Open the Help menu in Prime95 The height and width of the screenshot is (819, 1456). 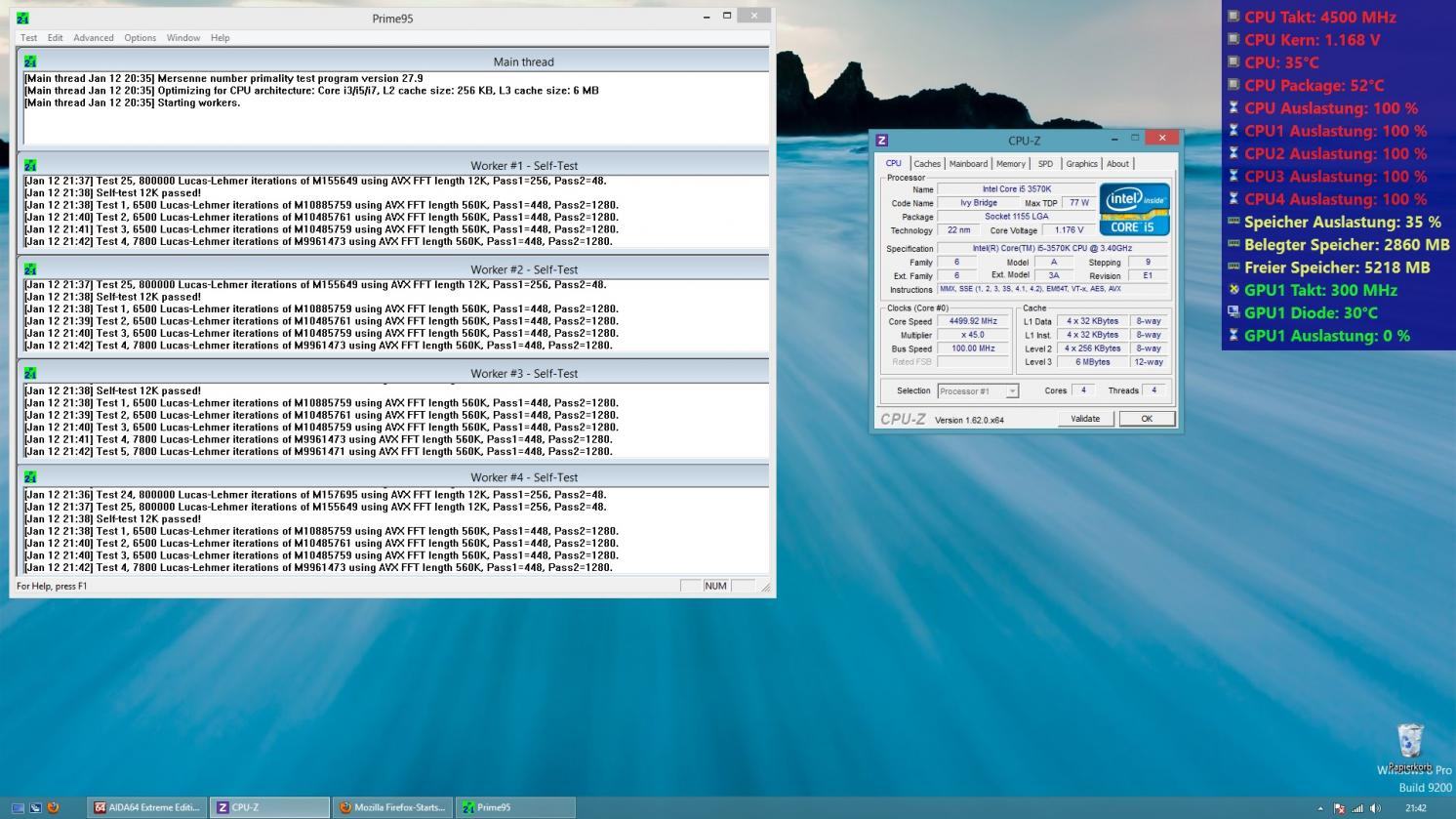tap(221, 38)
